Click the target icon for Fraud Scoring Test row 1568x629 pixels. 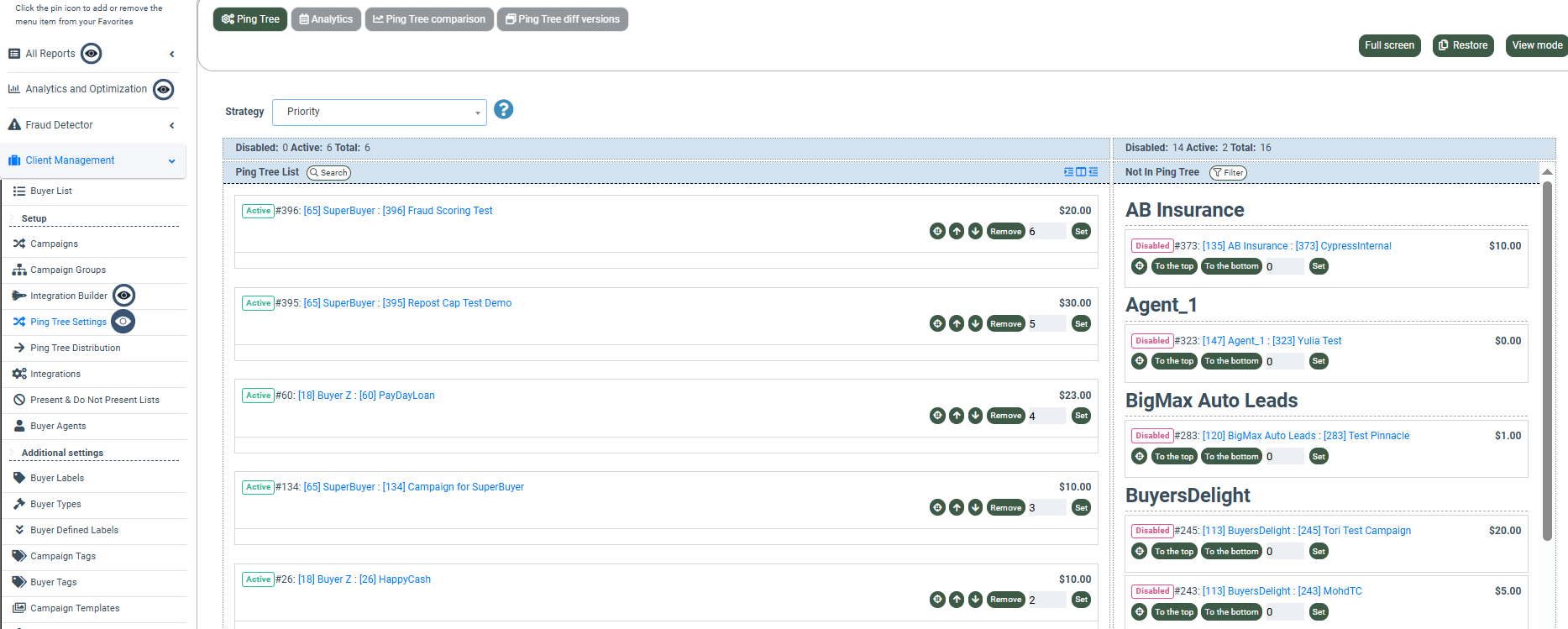tap(937, 231)
